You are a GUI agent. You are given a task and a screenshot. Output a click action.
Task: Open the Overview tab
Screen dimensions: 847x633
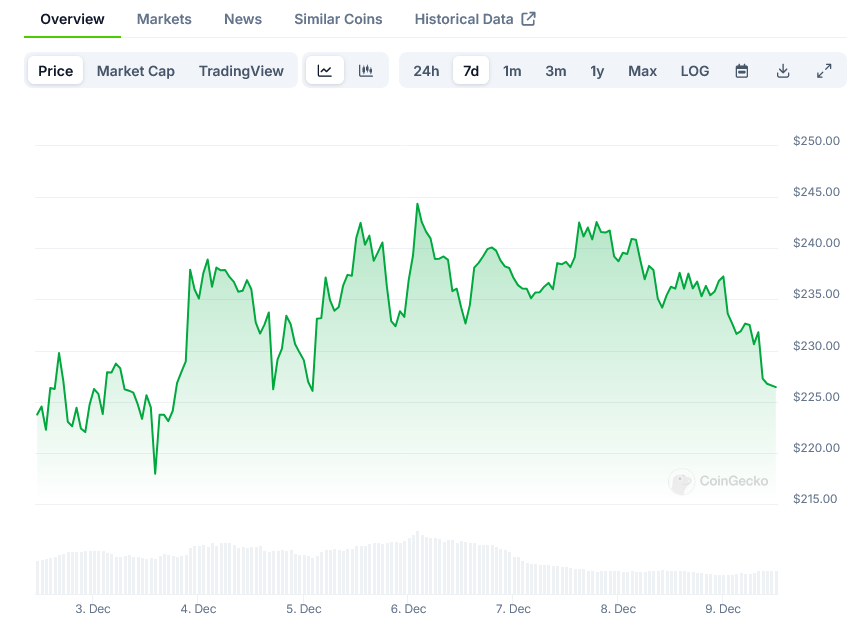(72, 19)
